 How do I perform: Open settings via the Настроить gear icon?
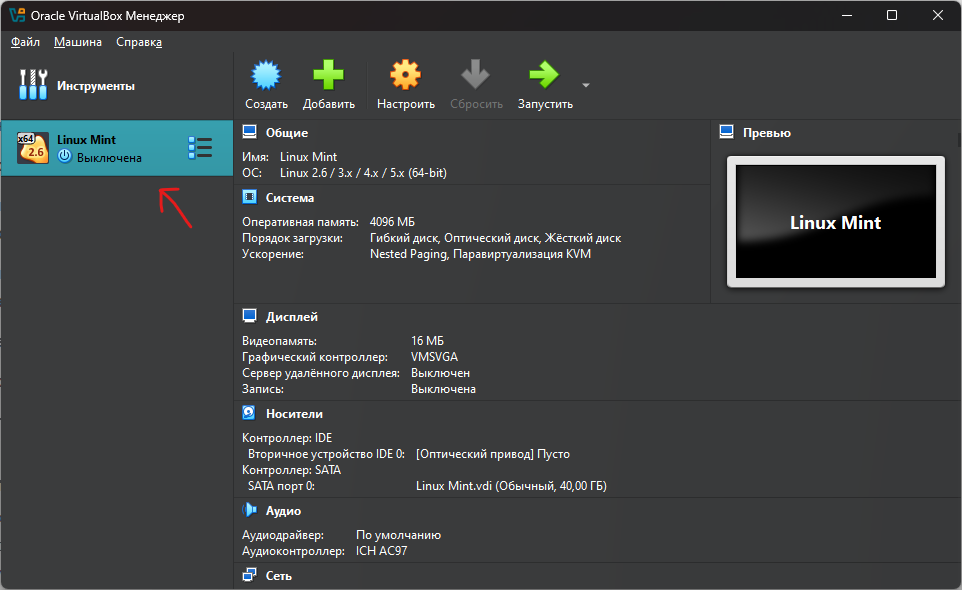[x=406, y=75]
